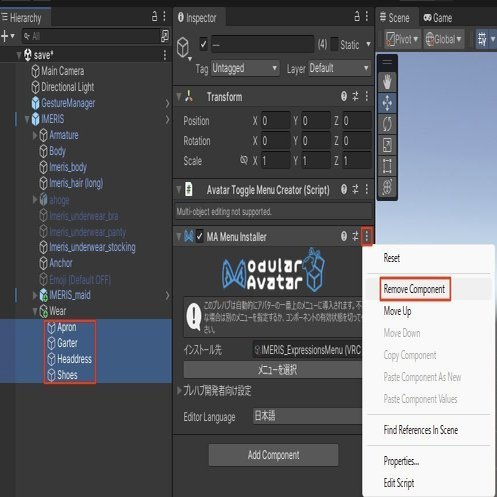The image size is (497, 497).
Task: Click the メニューを選択 button
Action: click(273, 370)
